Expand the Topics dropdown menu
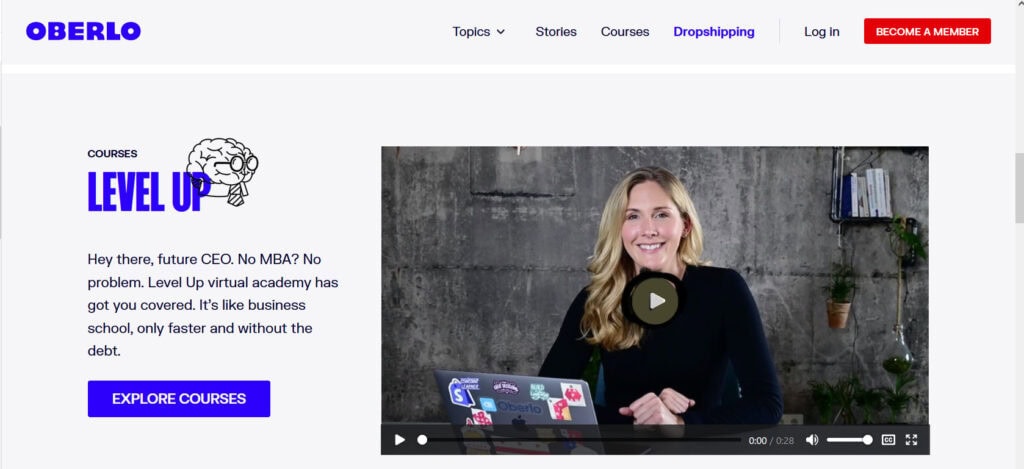Screen dimensions: 1024x469 tap(471, 31)
